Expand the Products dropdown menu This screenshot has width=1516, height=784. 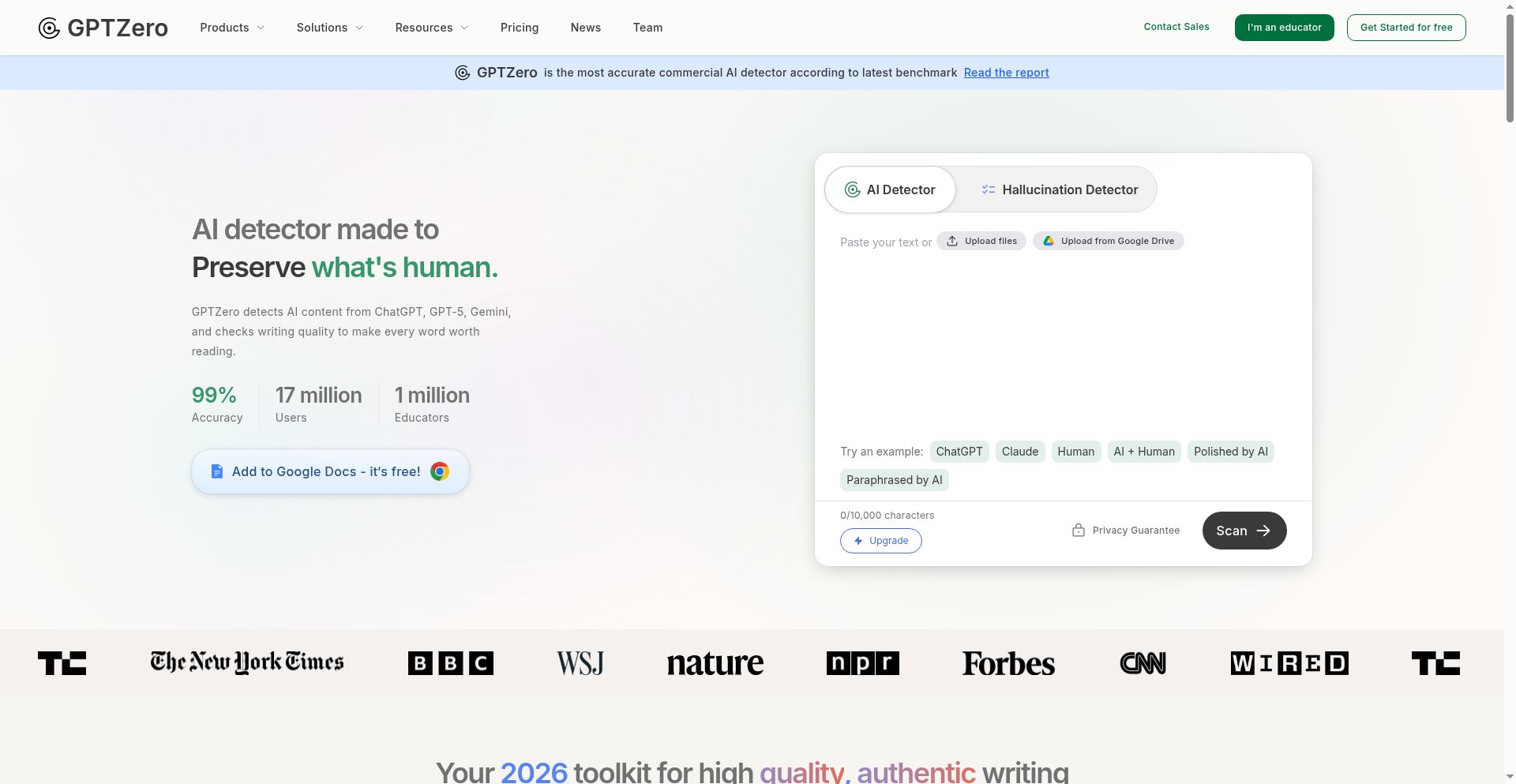(232, 28)
